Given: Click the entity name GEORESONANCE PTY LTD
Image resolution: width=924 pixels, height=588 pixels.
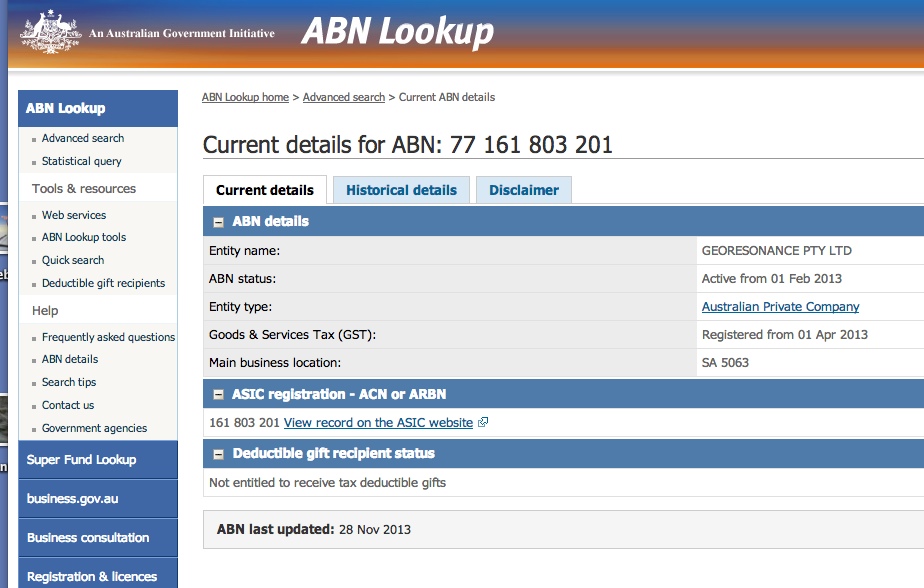Looking at the screenshot, I should point(777,250).
